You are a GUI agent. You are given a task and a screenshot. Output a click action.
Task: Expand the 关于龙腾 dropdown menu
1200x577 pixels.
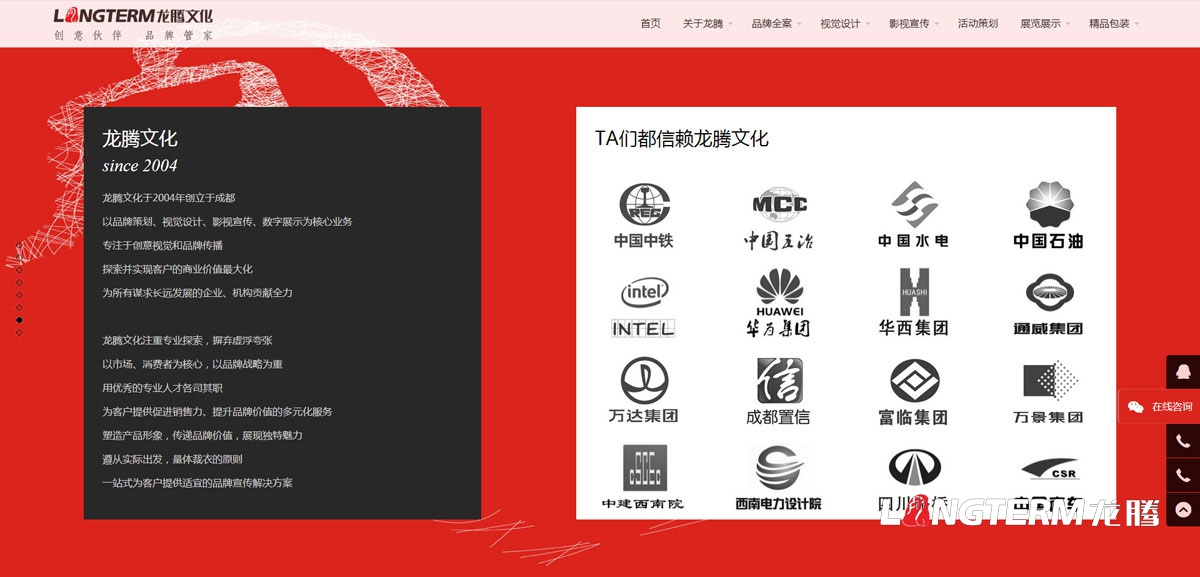click(x=707, y=23)
